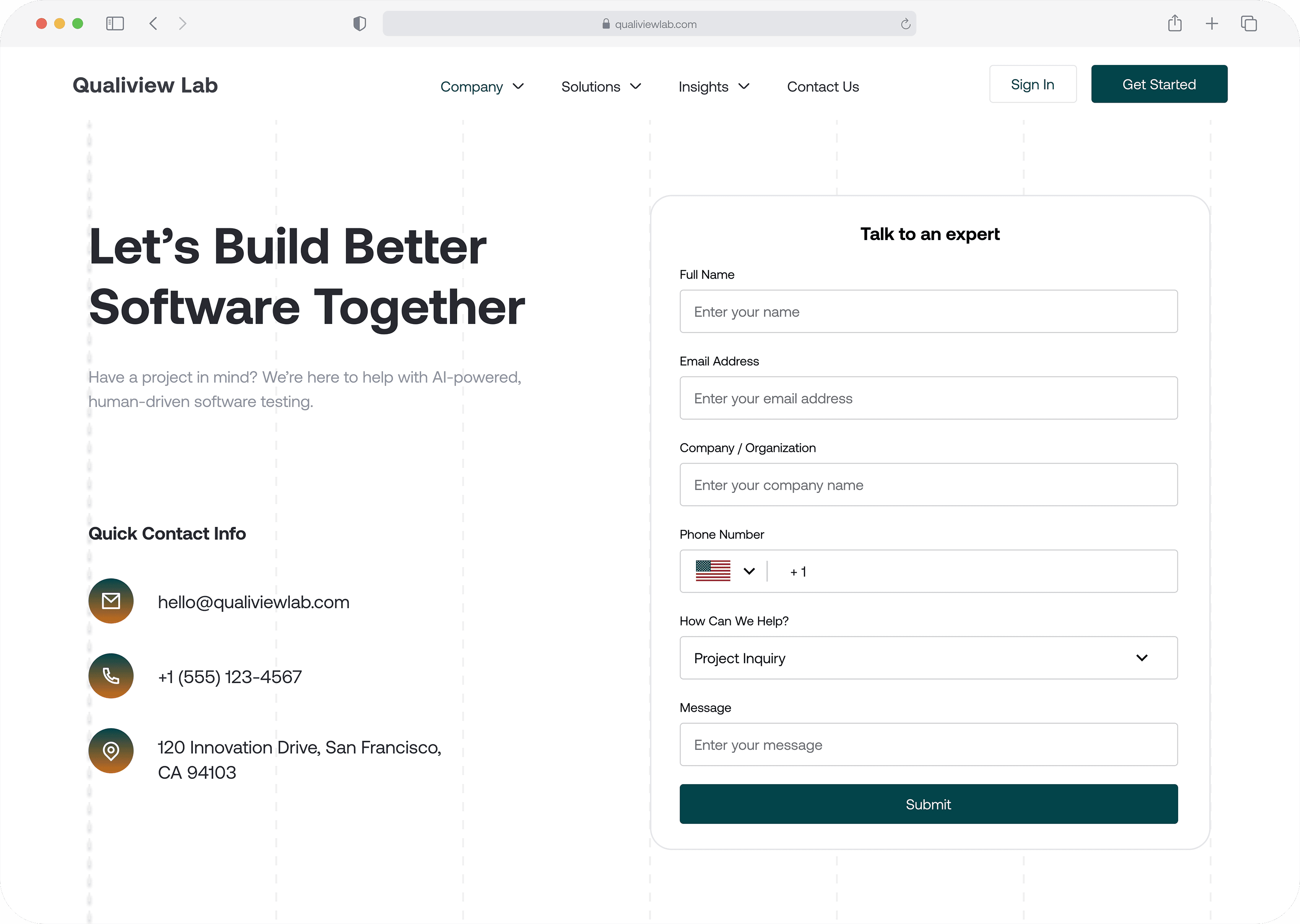The image size is (1300, 924).
Task: Reload the page with refresh icon
Action: (x=905, y=24)
